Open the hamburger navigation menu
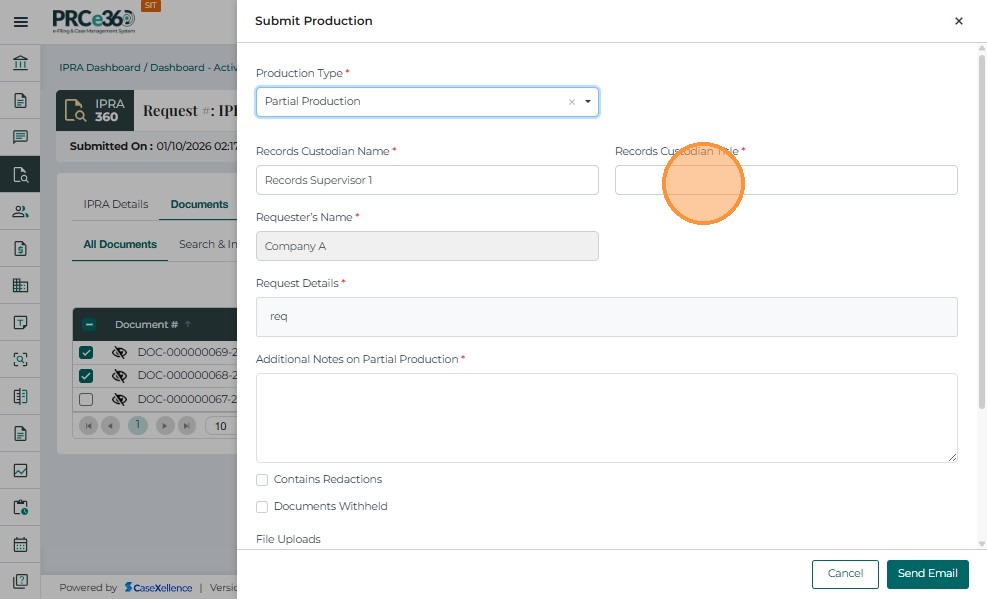The height and width of the screenshot is (599, 987). 20,21
